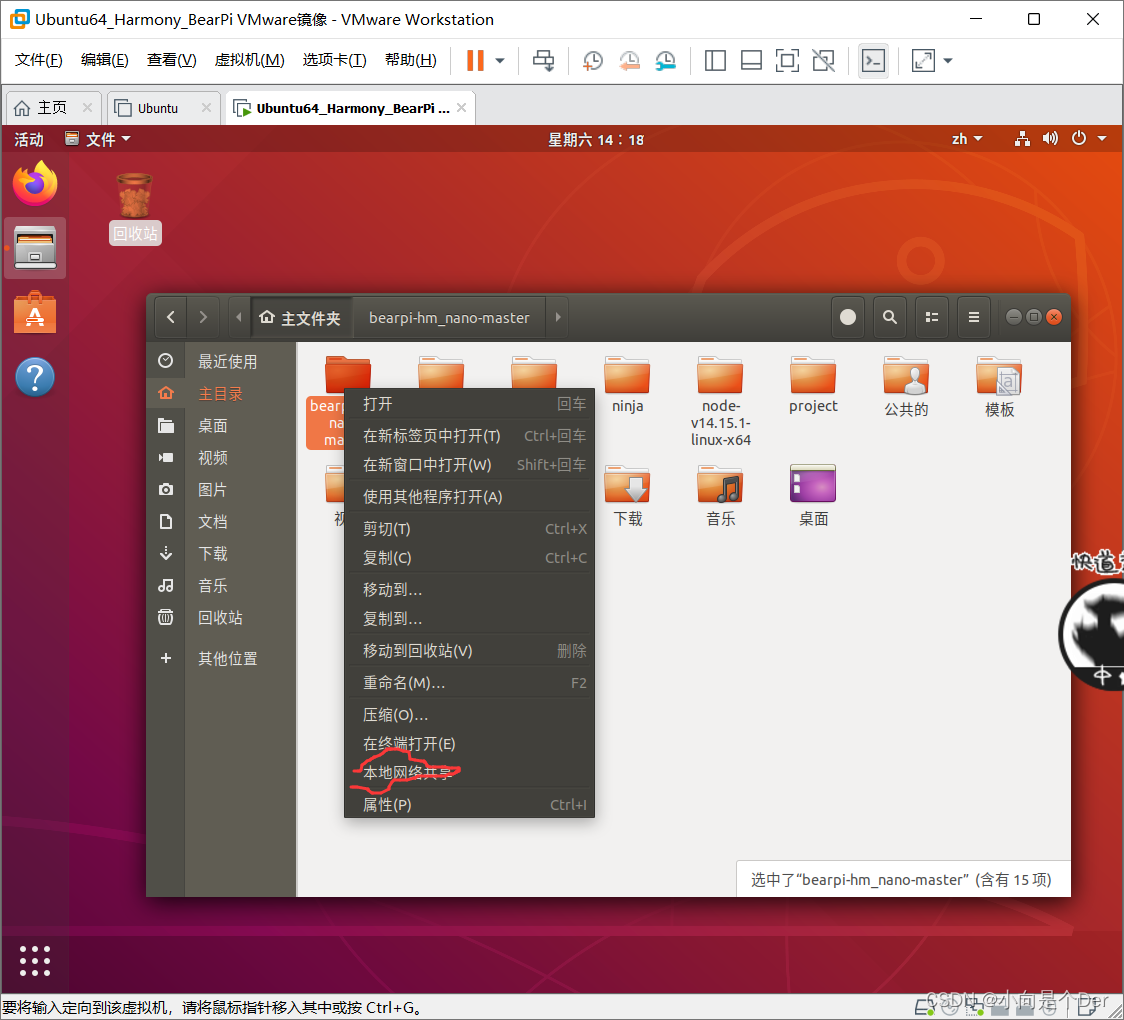Open the VMware snapshot manager icon
The height and width of the screenshot is (1020, 1124).
[665, 61]
